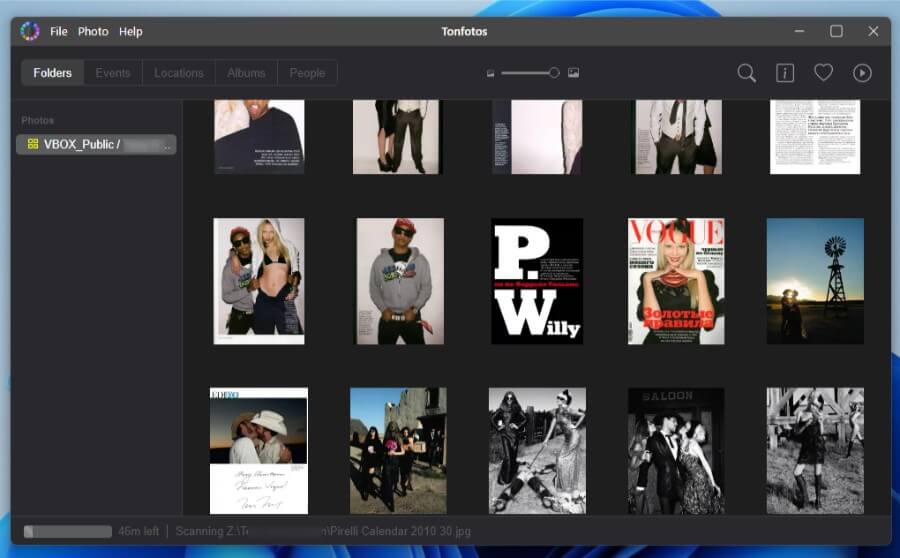Click the Tonfotos app logo icon
The width and height of the screenshot is (900, 558).
(30, 31)
